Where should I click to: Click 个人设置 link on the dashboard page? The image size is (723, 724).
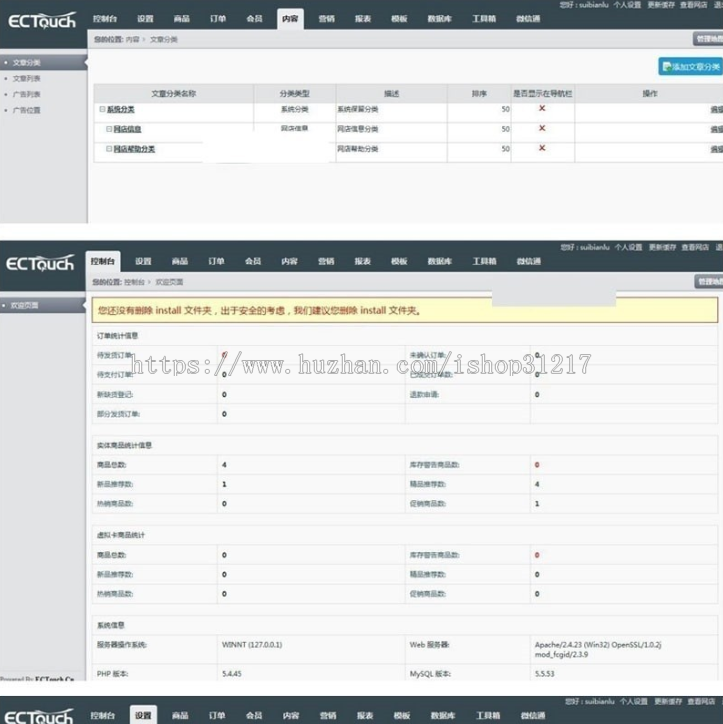click(x=628, y=247)
